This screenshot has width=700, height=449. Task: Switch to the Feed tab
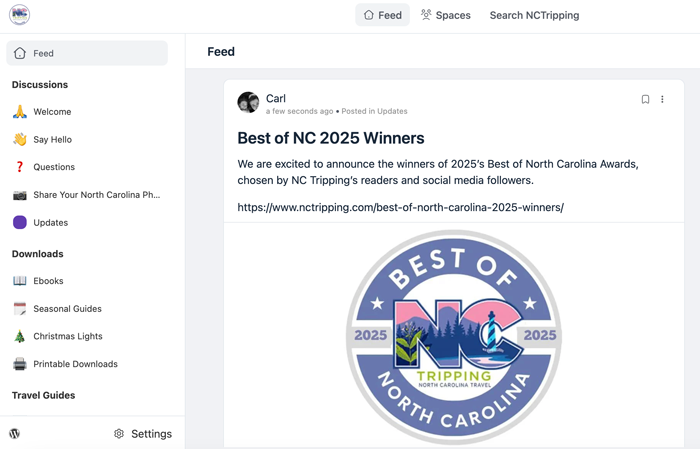382,15
